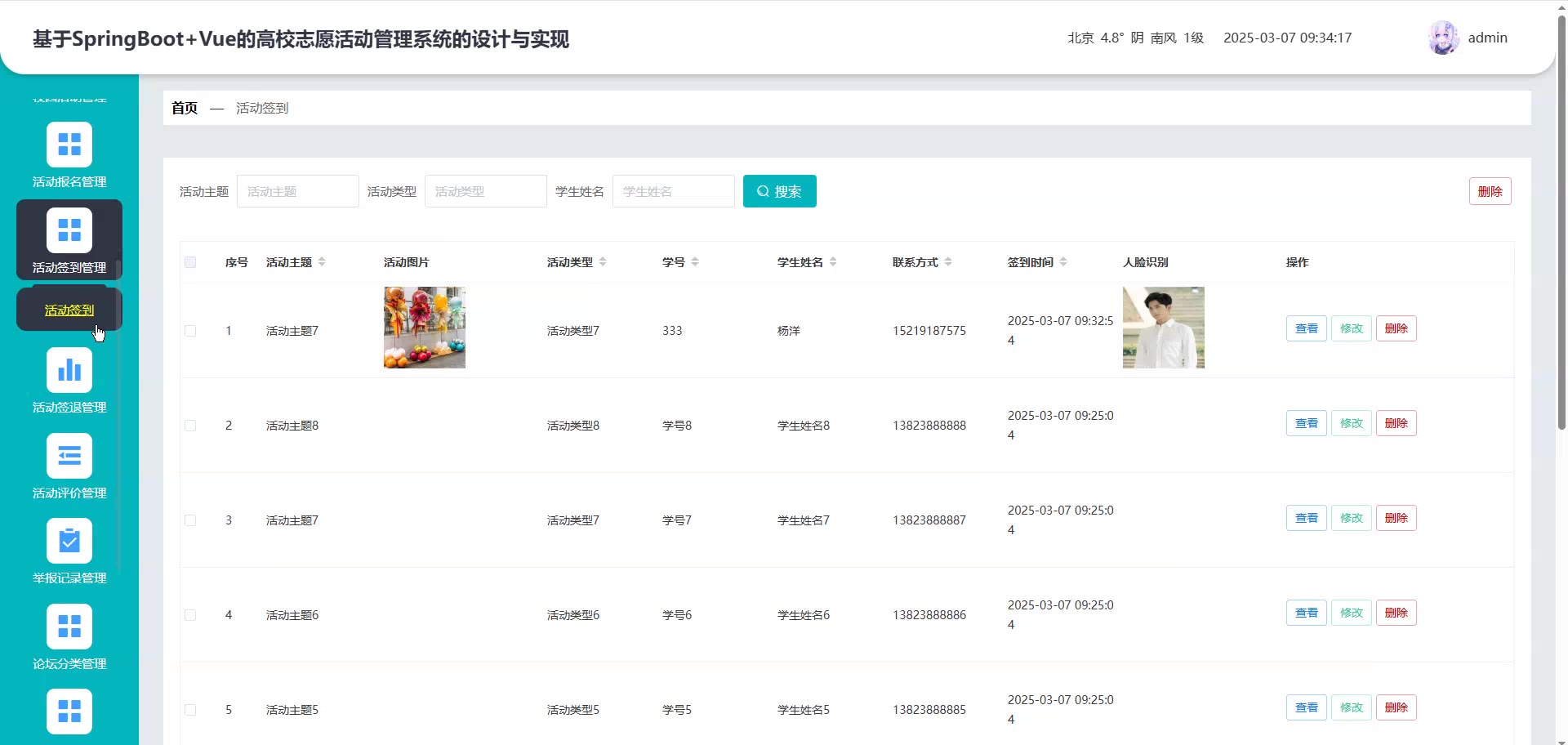Click 活动评价管理 menu label
Viewport: 1568px width, 745px height.
point(69,493)
